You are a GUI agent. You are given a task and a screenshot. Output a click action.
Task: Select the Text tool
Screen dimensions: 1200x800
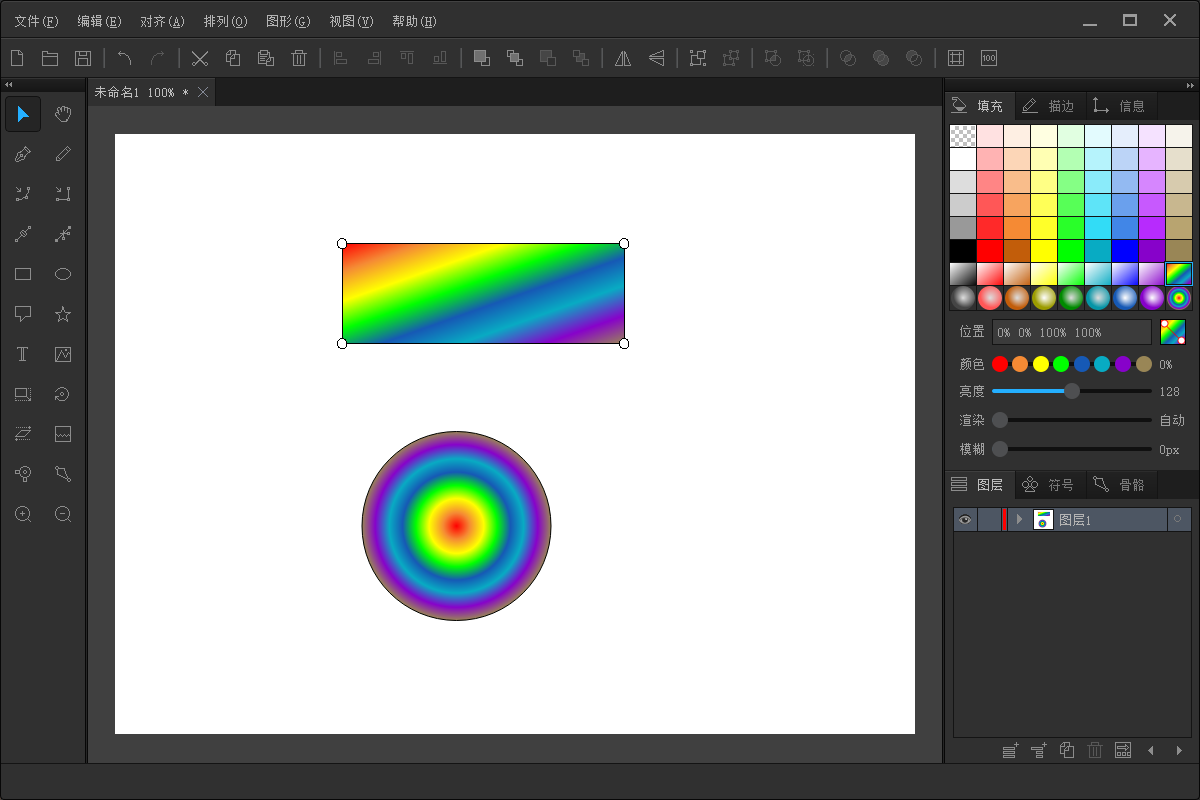(x=23, y=354)
